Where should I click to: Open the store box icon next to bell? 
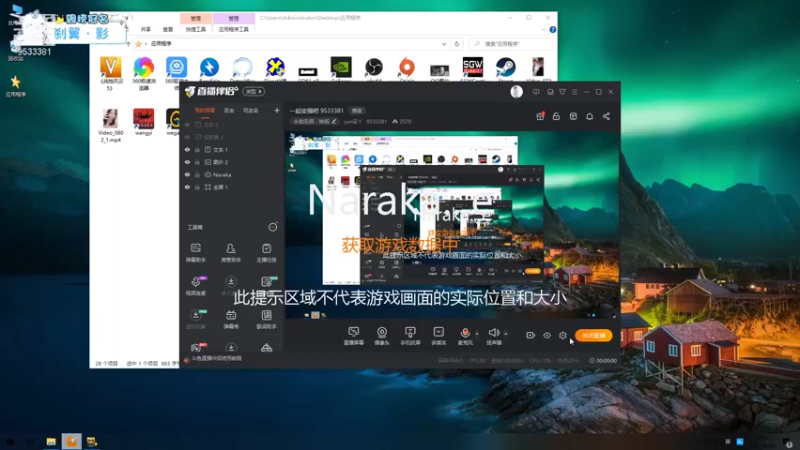tap(573, 116)
